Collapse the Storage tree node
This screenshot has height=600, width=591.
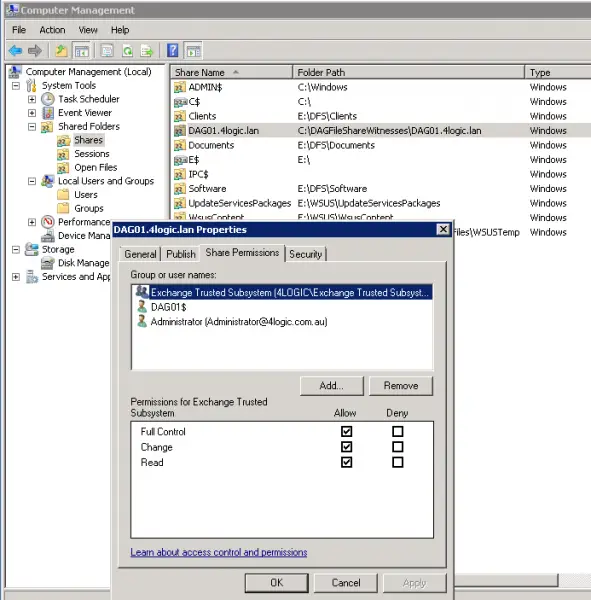pyautogui.click(x=16, y=250)
